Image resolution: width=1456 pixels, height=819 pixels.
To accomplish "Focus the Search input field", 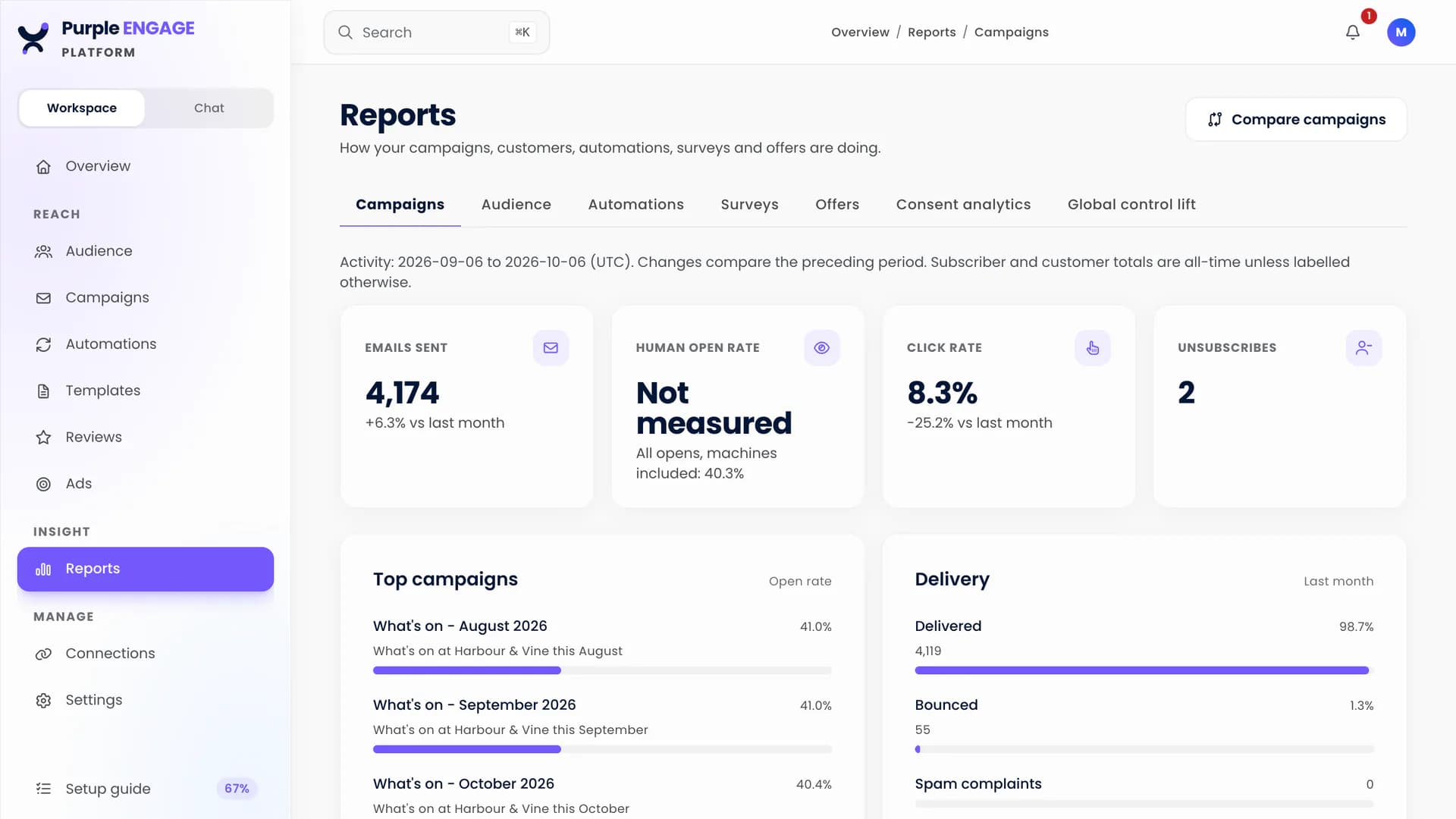I will 436,32.
